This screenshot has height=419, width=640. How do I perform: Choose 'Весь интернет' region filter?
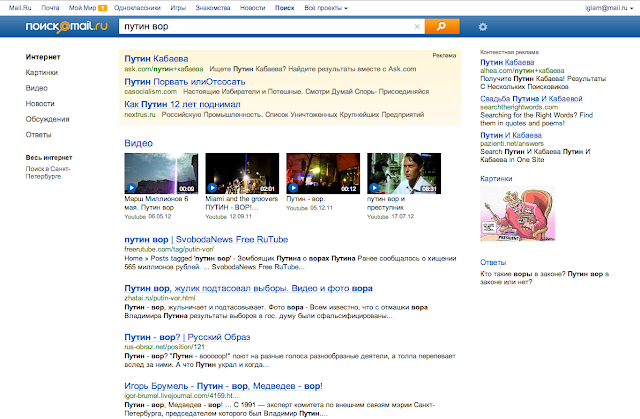[x=49, y=157]
